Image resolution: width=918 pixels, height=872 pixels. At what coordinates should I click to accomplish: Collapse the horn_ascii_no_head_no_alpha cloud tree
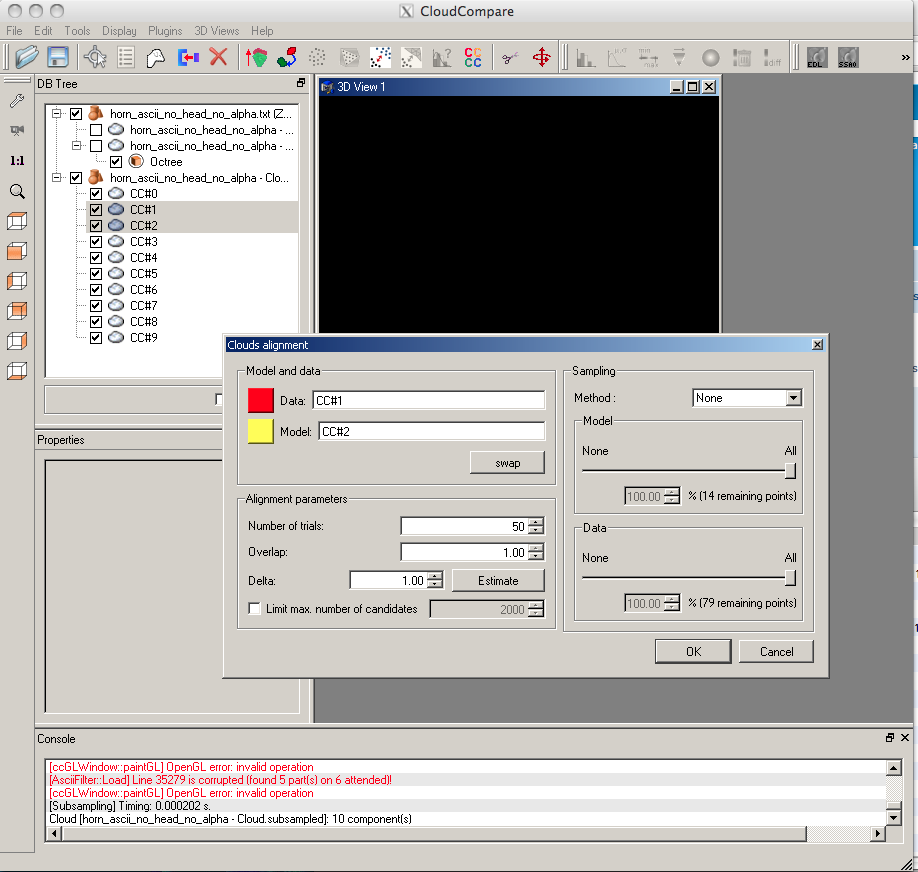point(57,177)
